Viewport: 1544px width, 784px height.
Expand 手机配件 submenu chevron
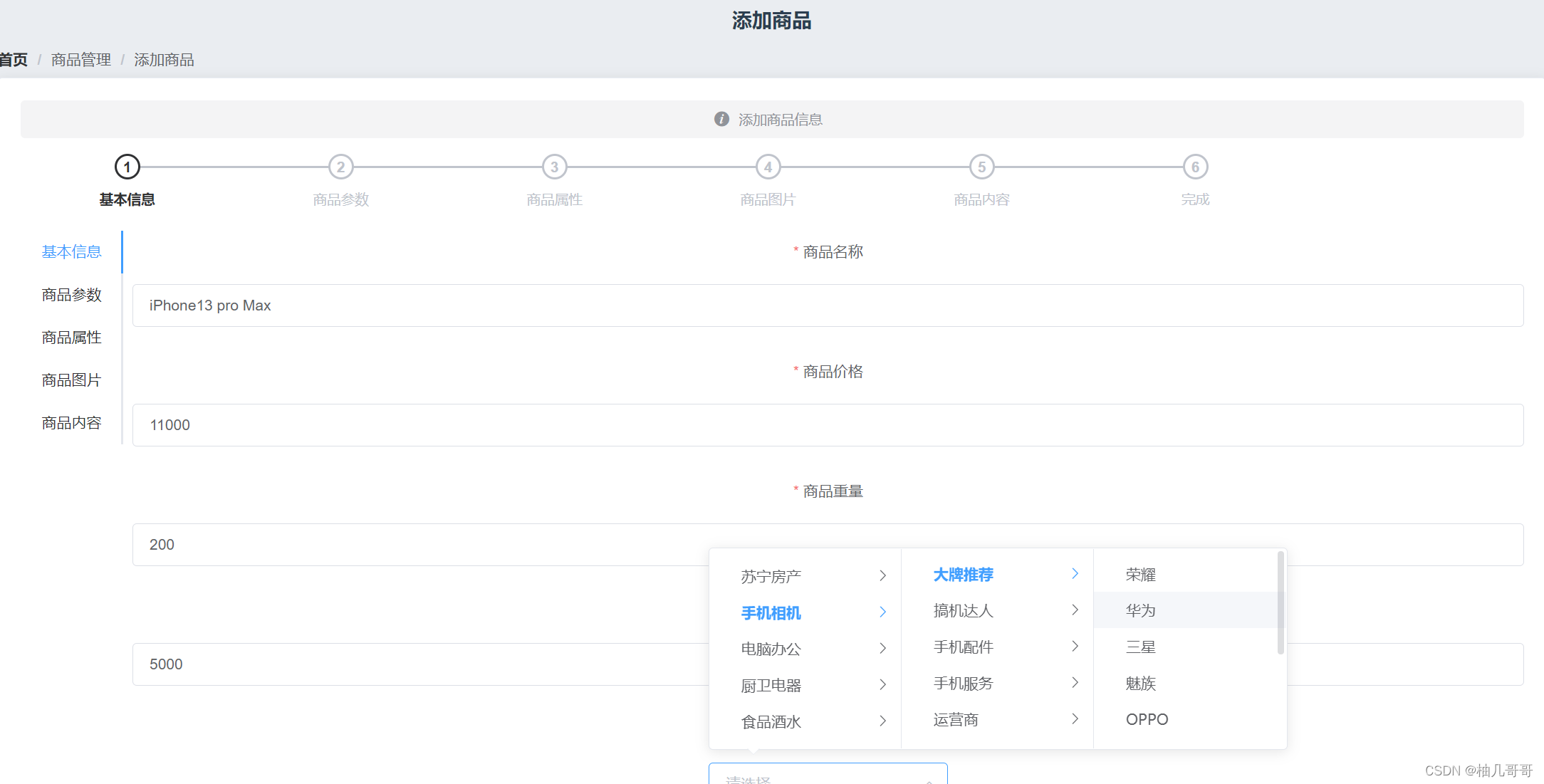click(1075, 646)
